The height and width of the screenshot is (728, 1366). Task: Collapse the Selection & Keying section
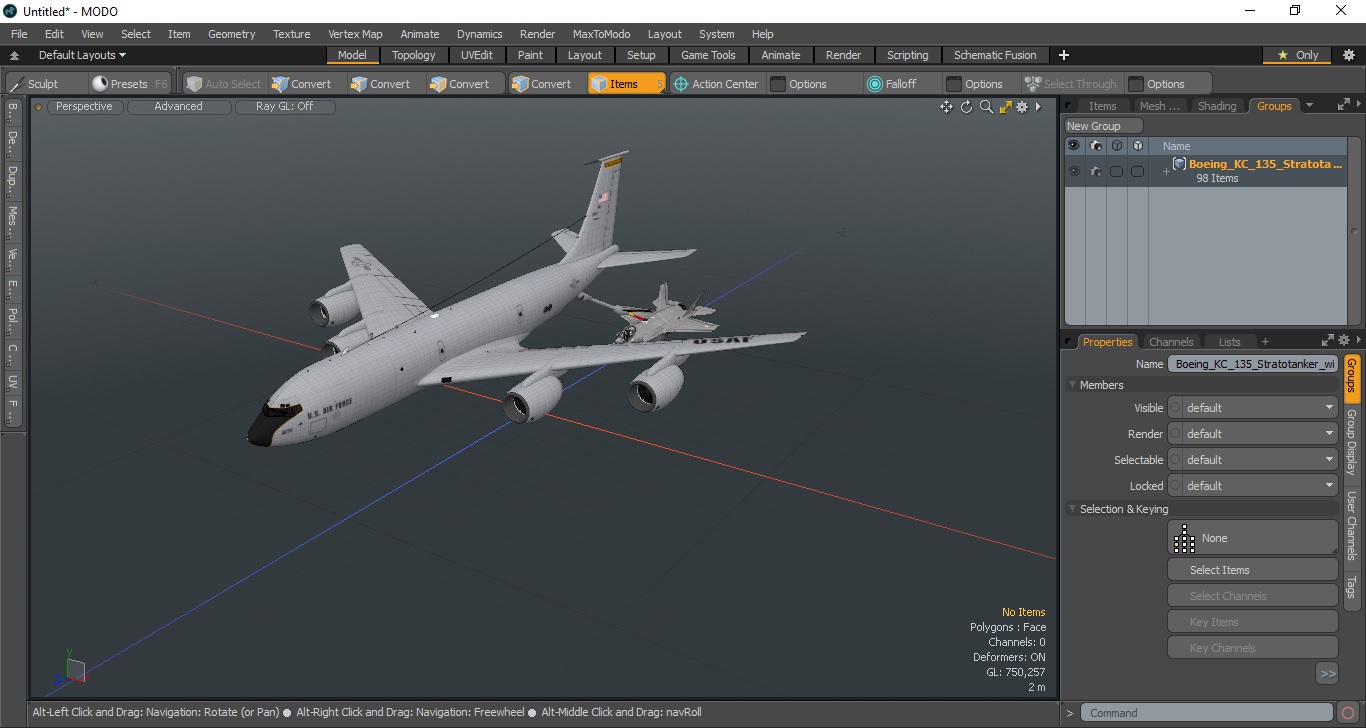coord(1073,509)
